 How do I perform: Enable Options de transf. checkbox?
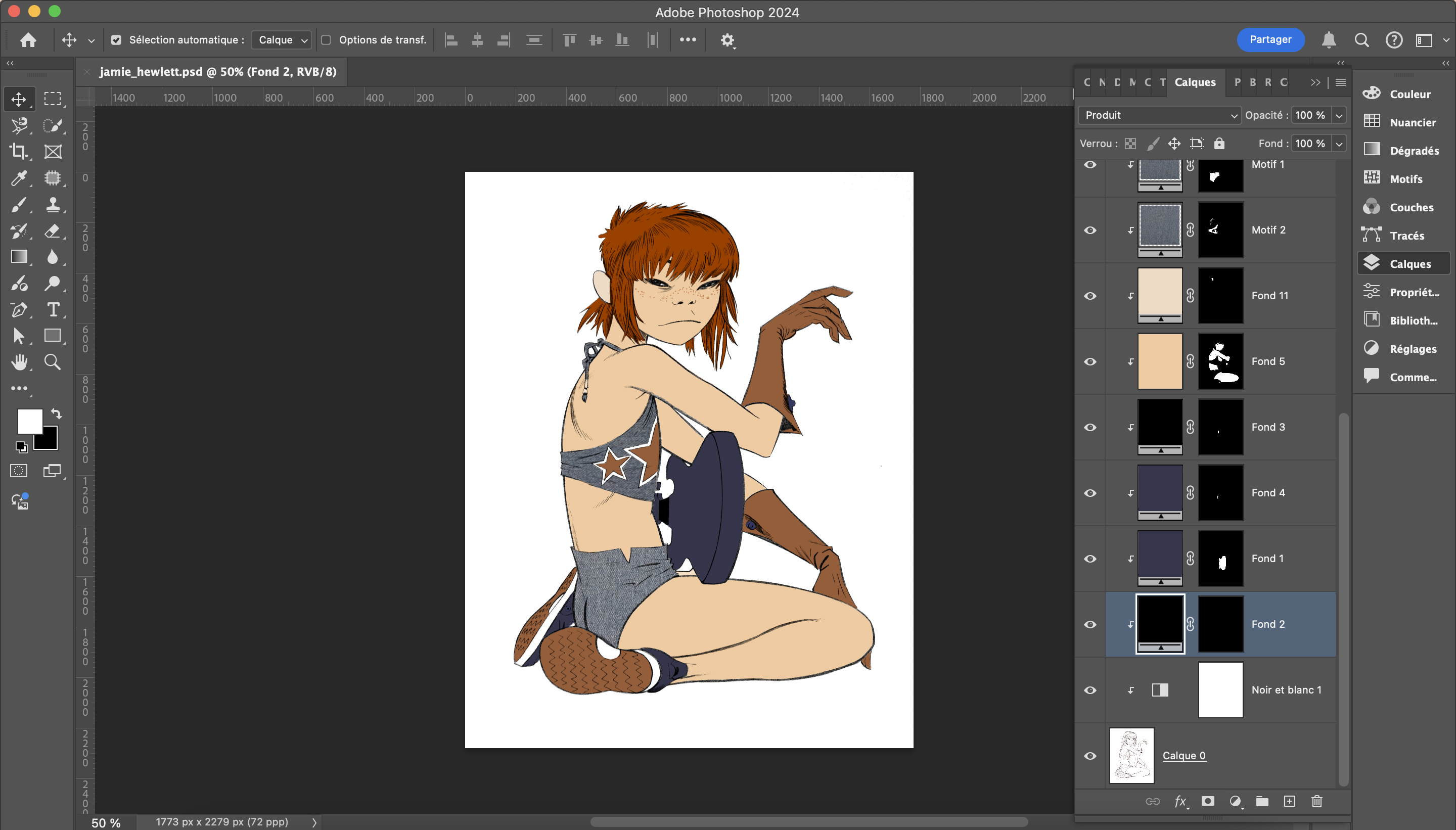point(326,40)
